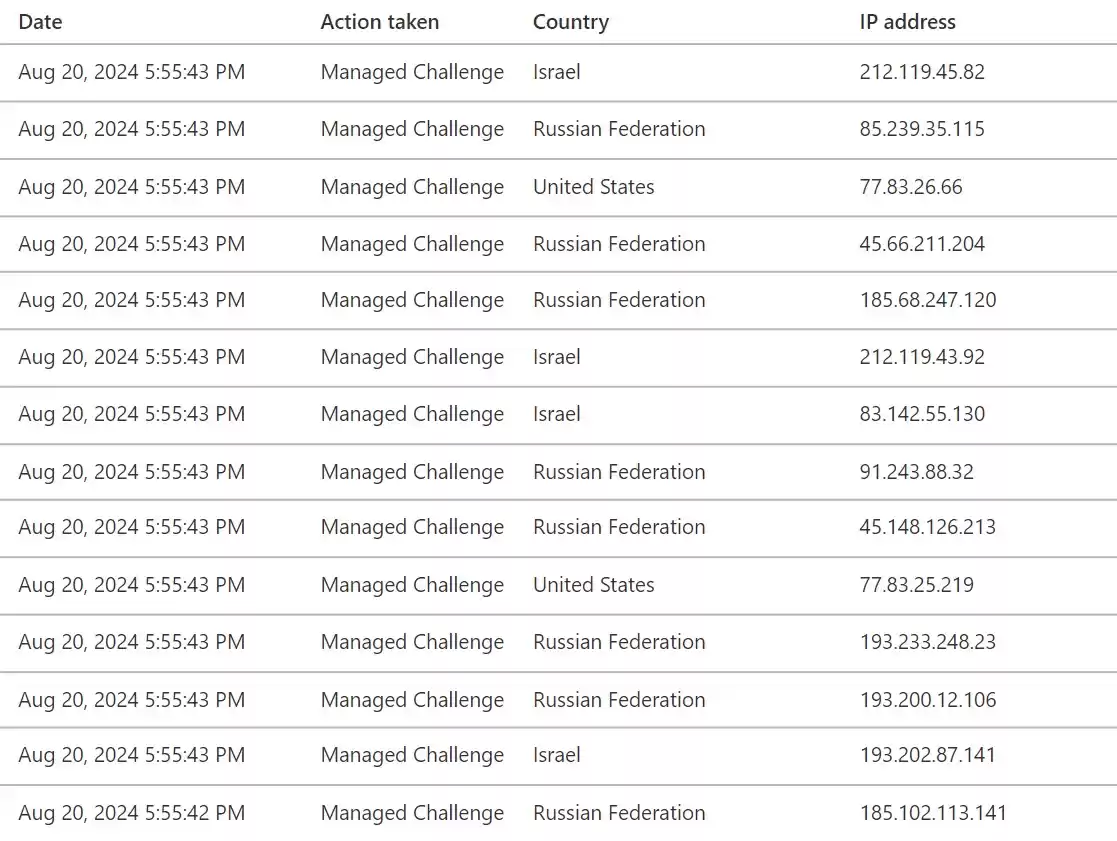Select IP address 193.202.87.141

click(x=928, y=755)
